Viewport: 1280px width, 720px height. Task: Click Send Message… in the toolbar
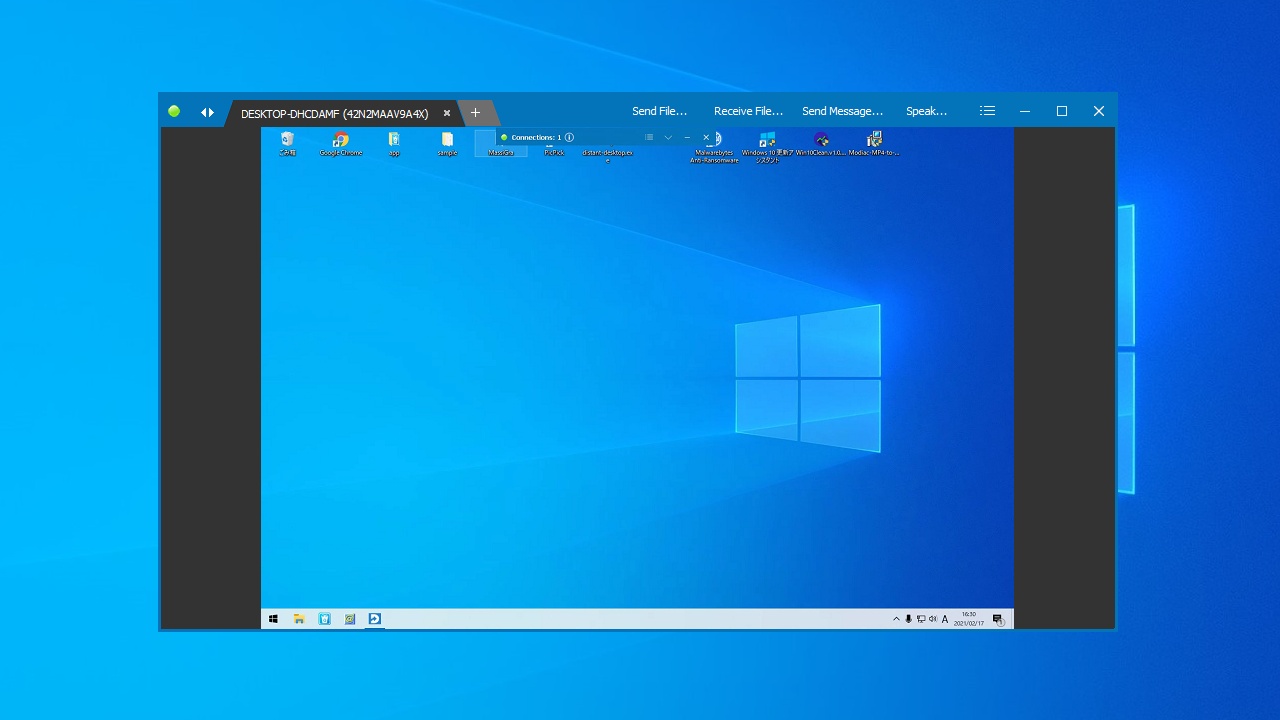[842, 111]
